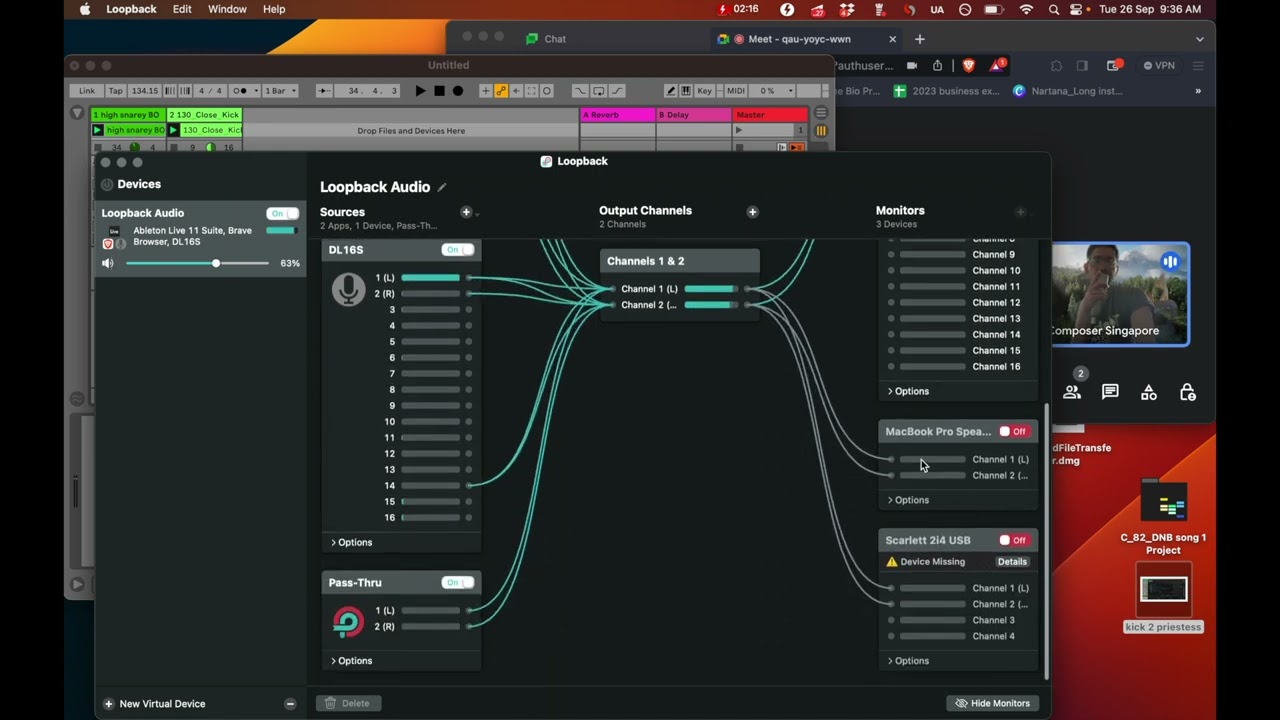The height and width of the screenshot is (720, 1280).
Task: Click New Virtual Device button
Action: coord(155,704)
